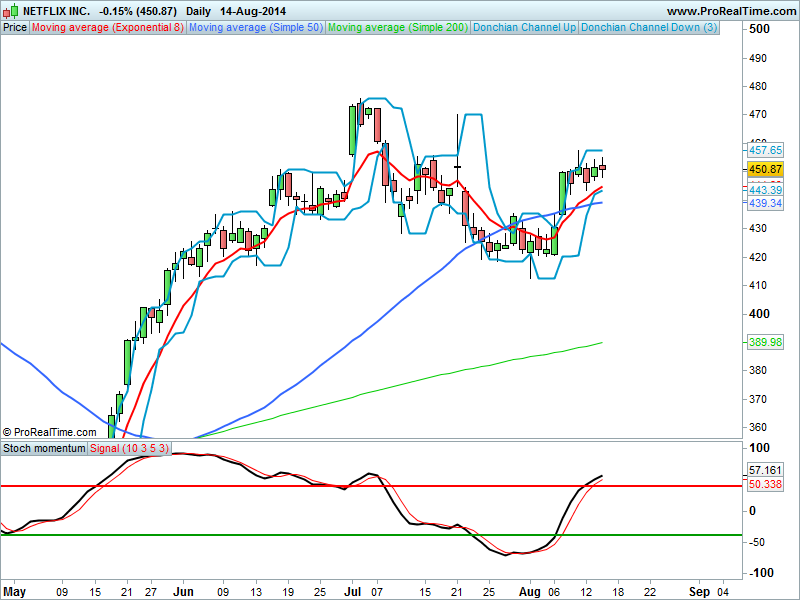Select the Price legend tab

pyautogui.click(x=15, y=27)
